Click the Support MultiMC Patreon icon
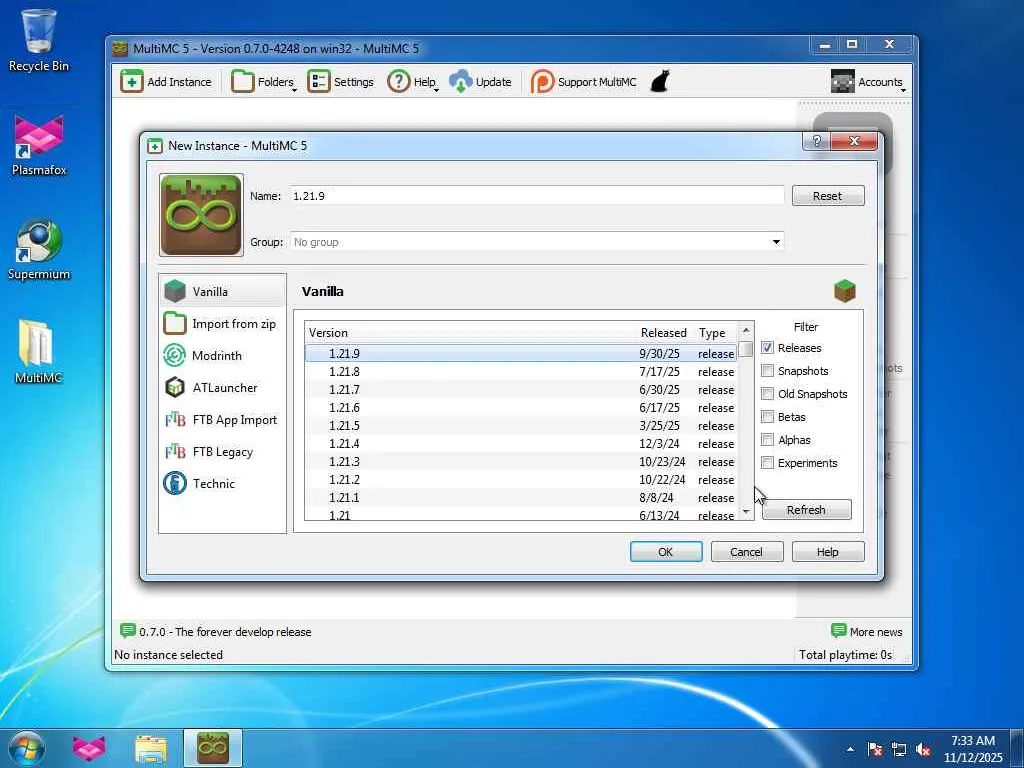 [x=542, y=82]
